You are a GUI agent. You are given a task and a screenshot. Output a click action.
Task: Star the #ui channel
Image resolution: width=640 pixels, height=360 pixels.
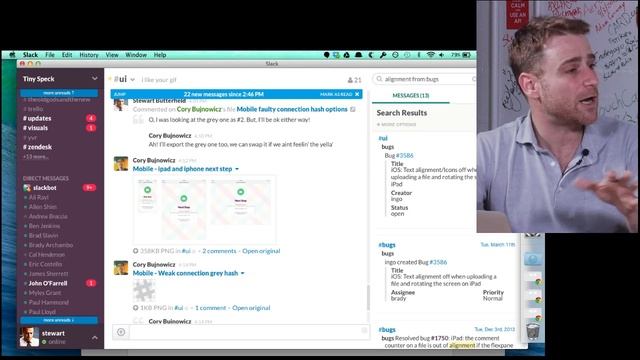pyautogui.click(x=110, y=79)
